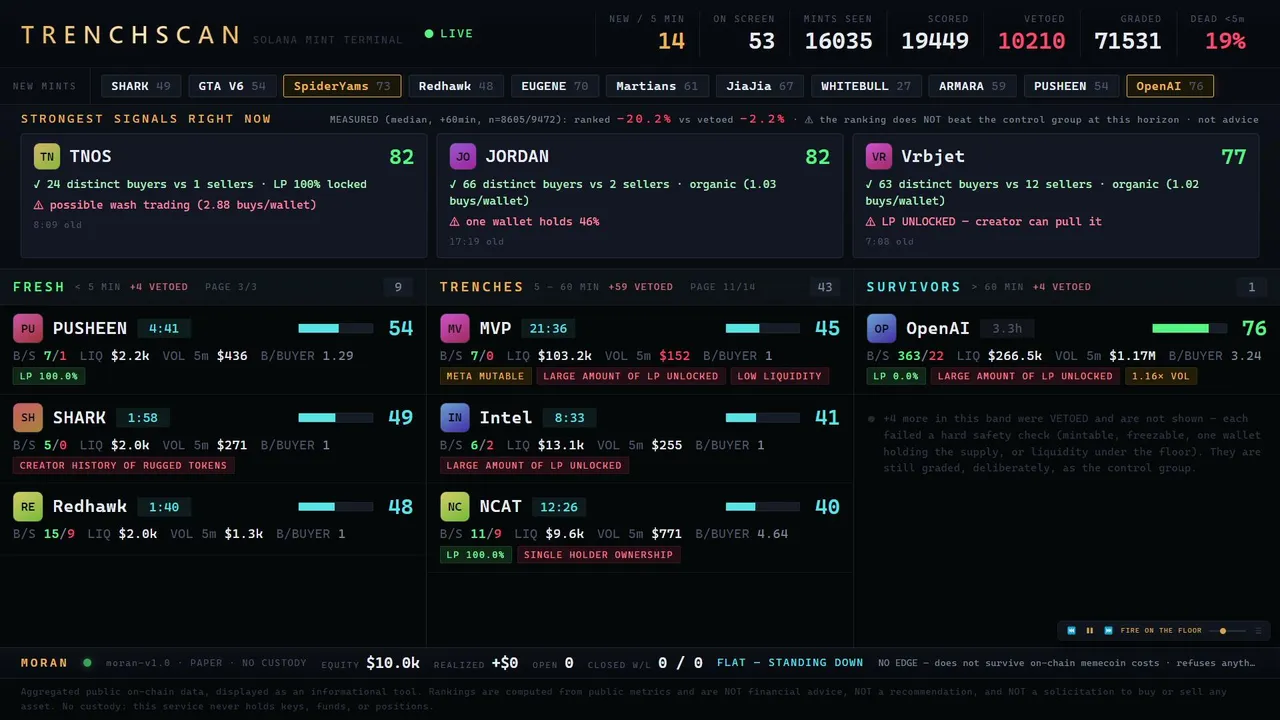Select the ARMARA 59 mint chip
Image resolution: width=1280 pixels, height=720 pixels.
point(972,87)
